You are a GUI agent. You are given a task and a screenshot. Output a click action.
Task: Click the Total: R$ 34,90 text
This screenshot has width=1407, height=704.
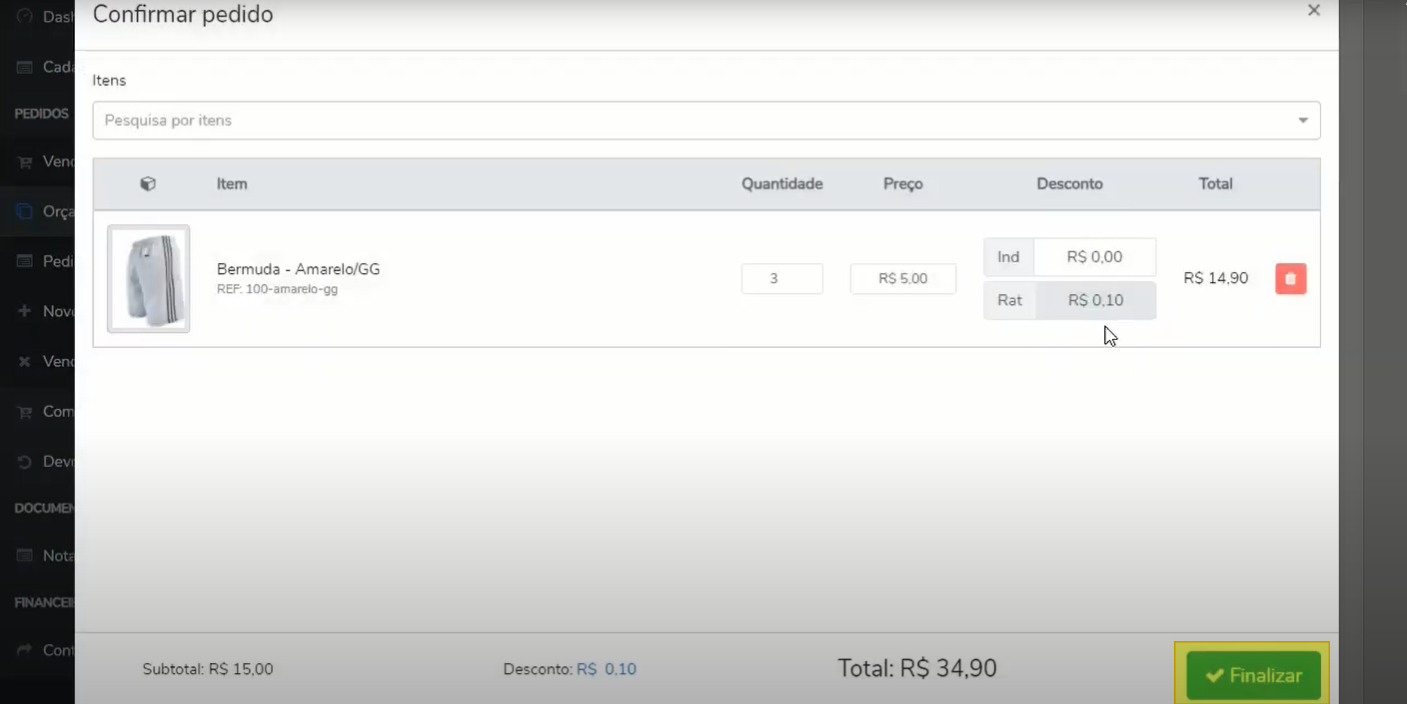[x=917, y=668]
